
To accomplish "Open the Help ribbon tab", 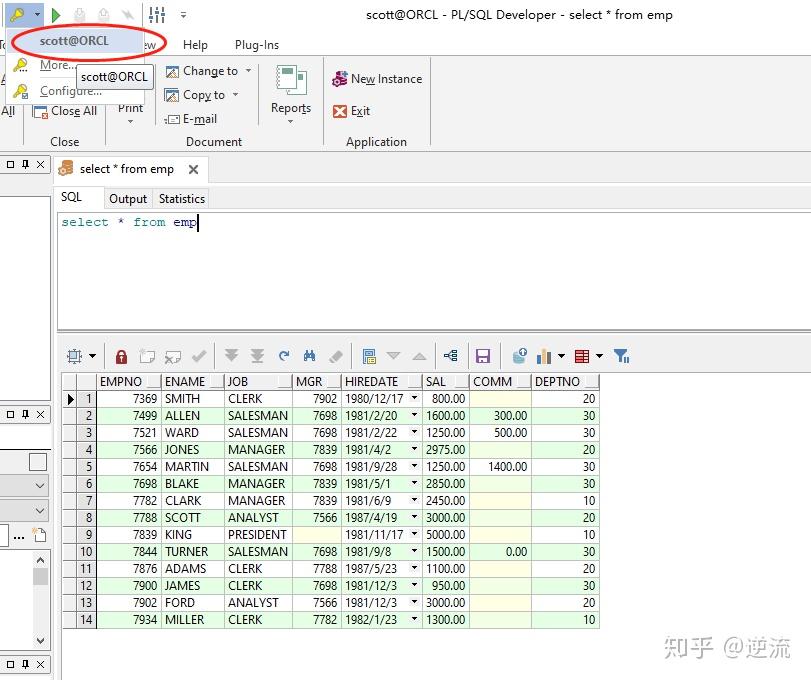I will point(195,45).
